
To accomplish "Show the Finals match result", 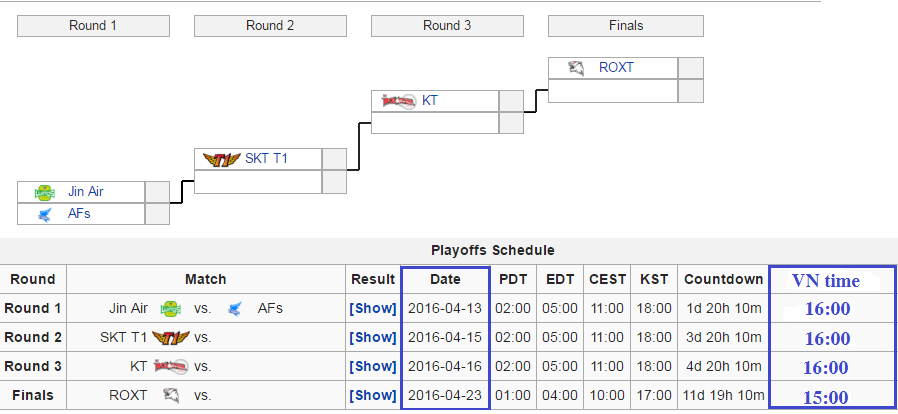I will pos(373,395).
